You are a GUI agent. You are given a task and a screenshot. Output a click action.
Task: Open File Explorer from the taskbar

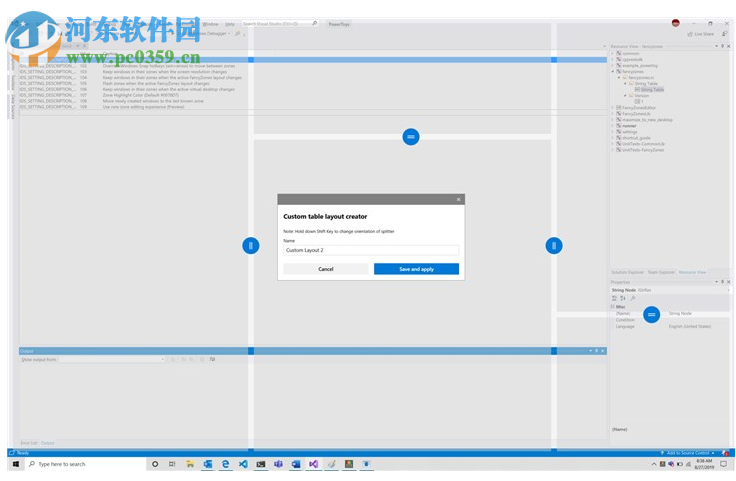pos(190,464)
